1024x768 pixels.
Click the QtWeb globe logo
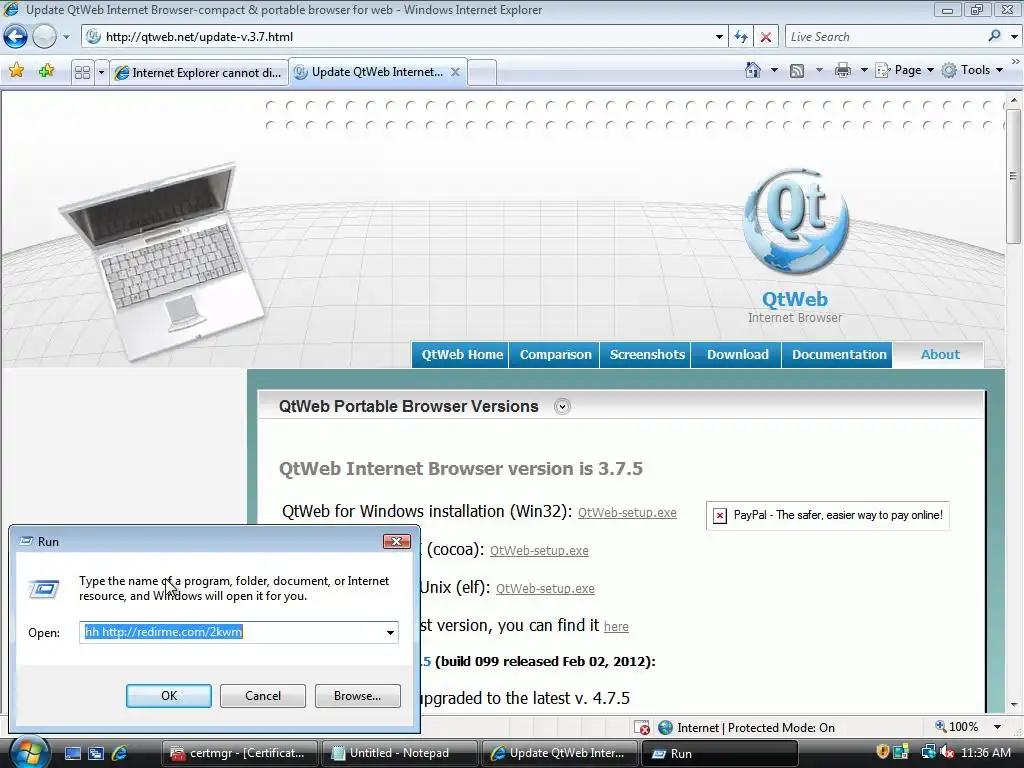(x=795, y=222)
